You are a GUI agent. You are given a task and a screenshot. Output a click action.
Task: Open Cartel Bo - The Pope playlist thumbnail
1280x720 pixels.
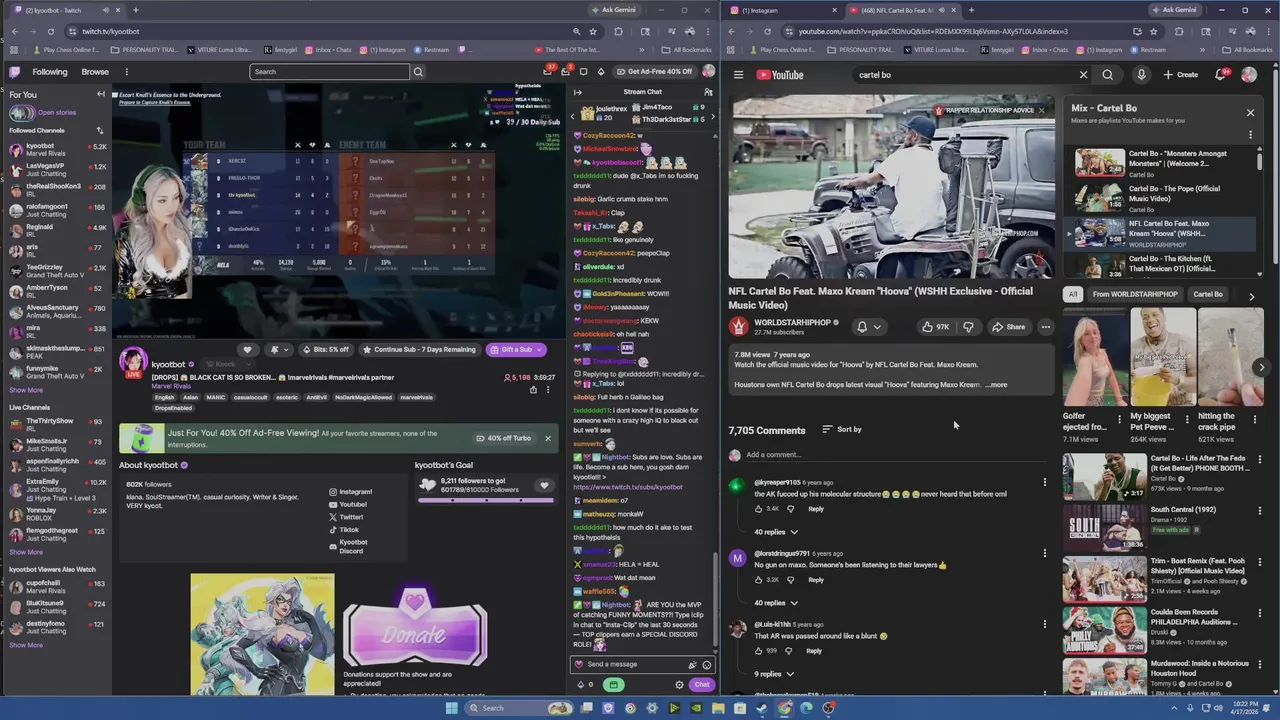pyautogui.click(x=1100, y=196)
